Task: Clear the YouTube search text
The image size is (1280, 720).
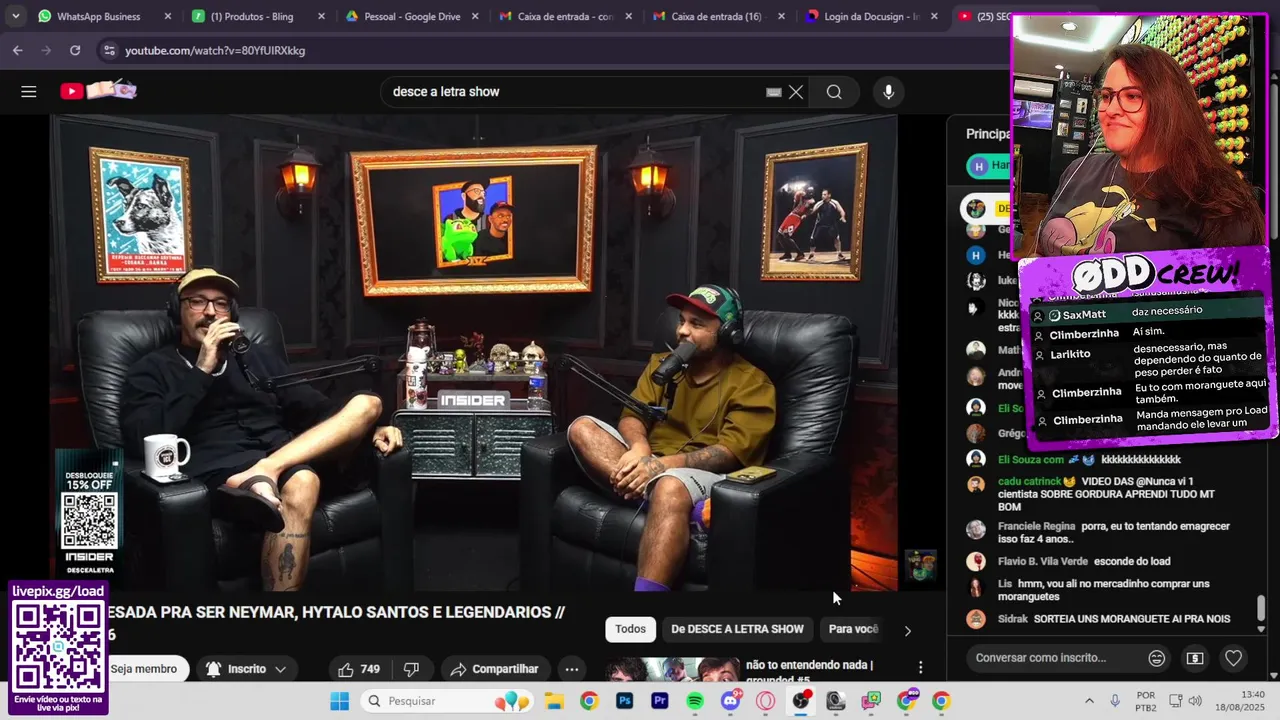Action: click(796, 92)
